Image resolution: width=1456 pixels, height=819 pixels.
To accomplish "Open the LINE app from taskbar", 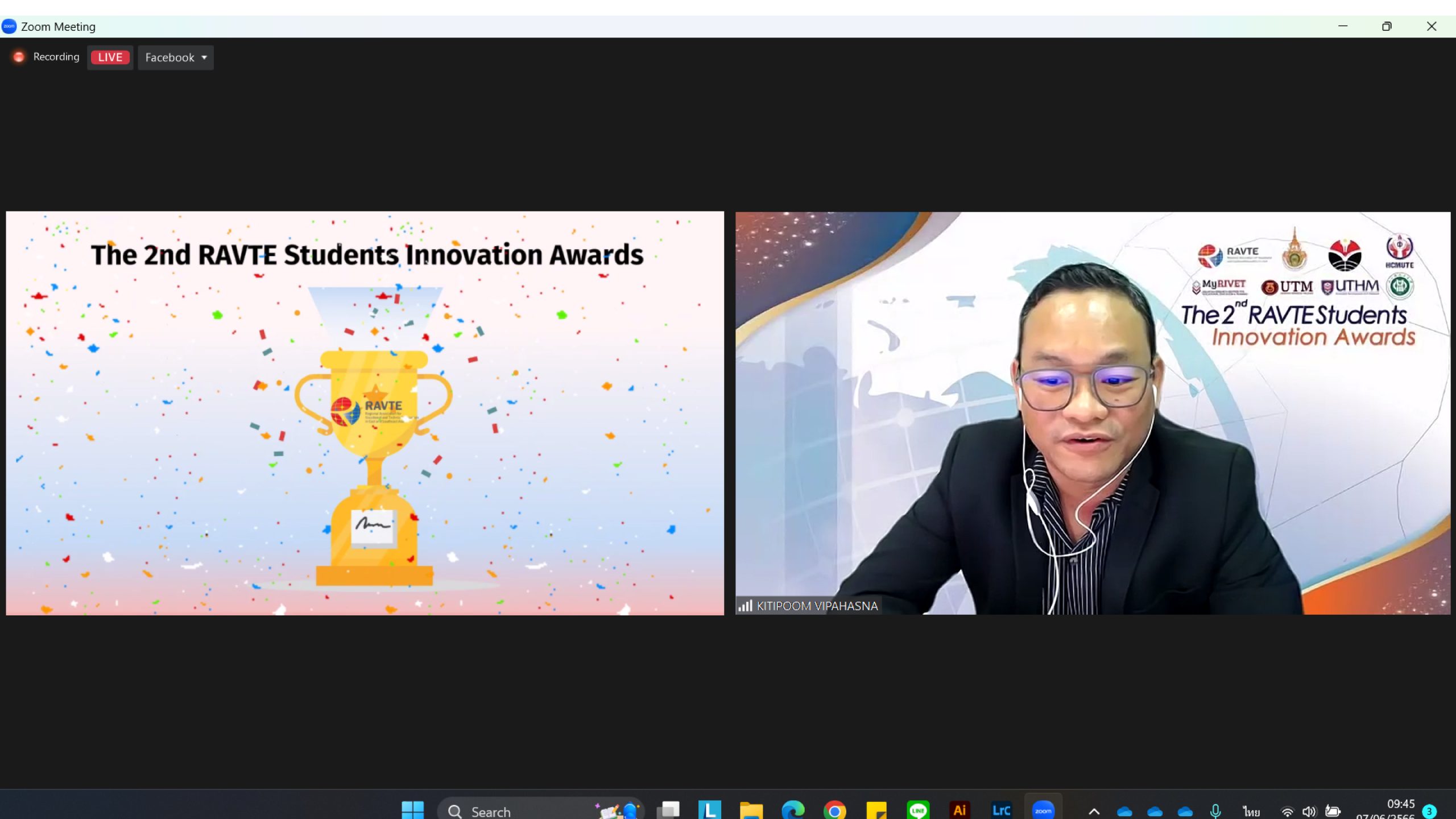I will click(918, 810).
